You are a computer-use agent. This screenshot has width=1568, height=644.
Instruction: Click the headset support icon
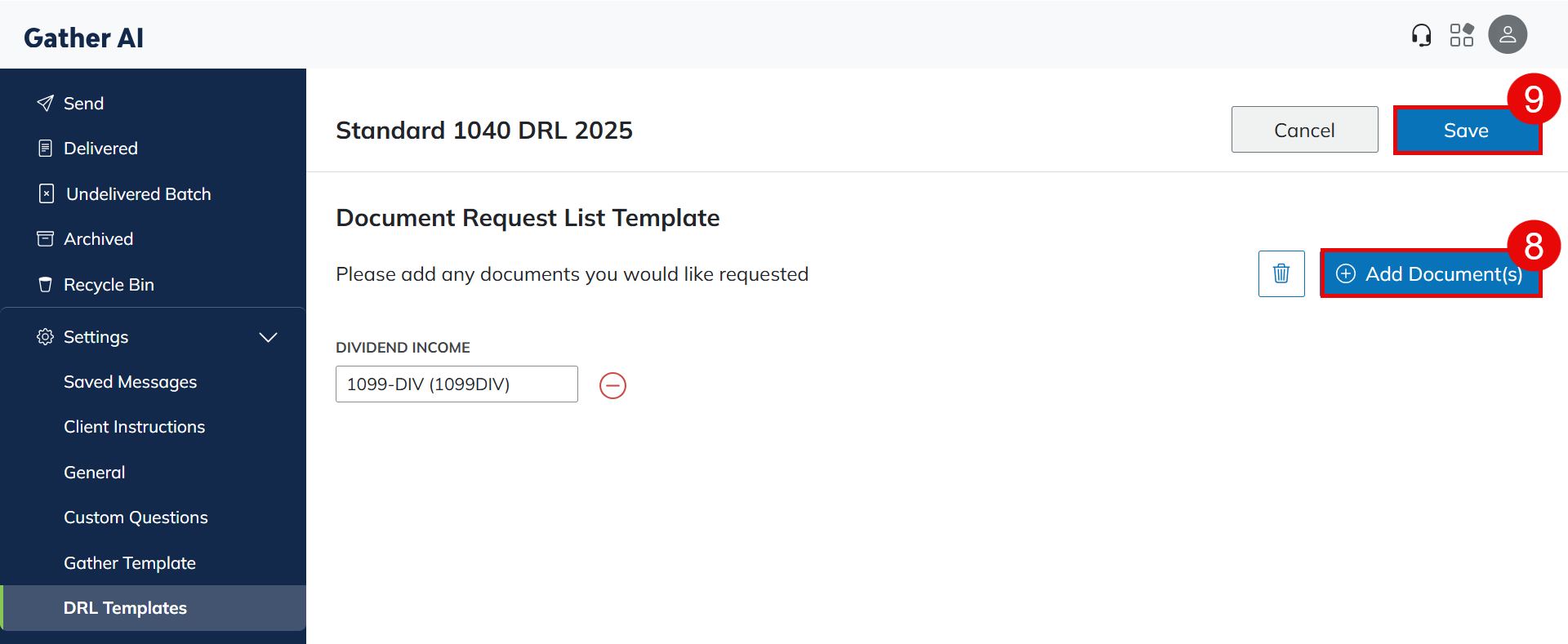pos(1421,35)
